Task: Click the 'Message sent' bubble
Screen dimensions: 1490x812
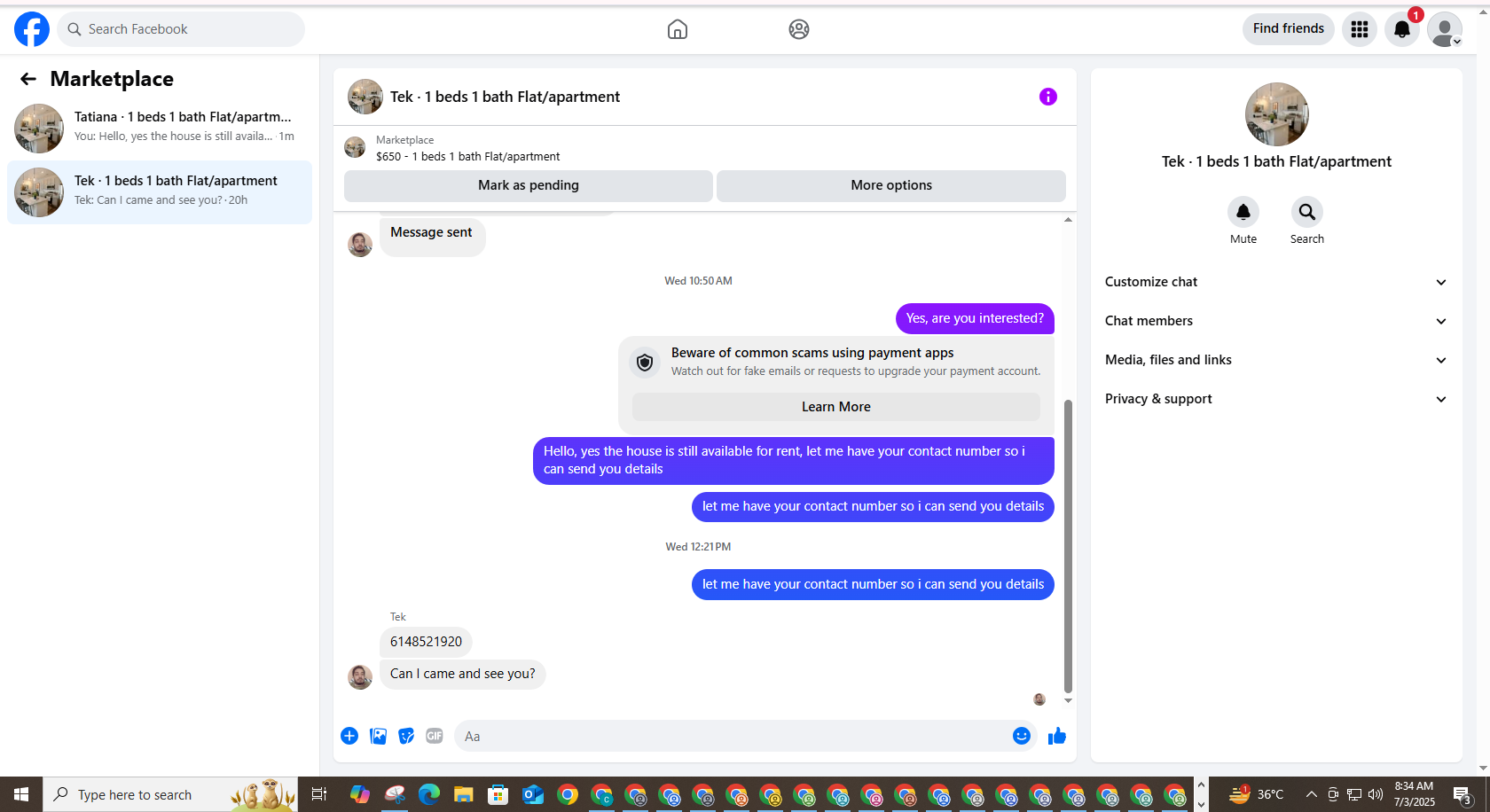Action: (432, 236)
